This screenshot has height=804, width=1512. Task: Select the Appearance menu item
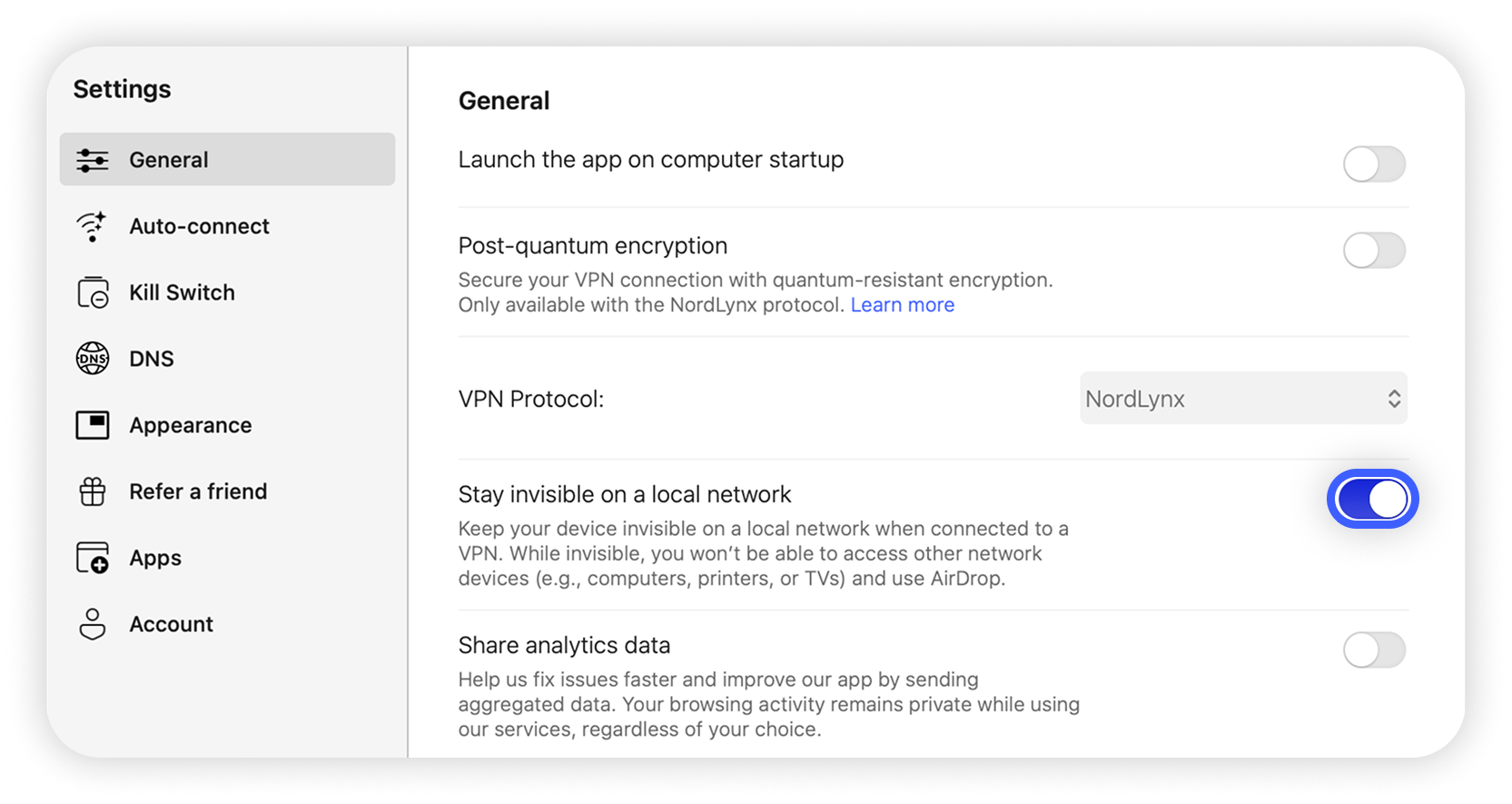[x=190, y=425]
